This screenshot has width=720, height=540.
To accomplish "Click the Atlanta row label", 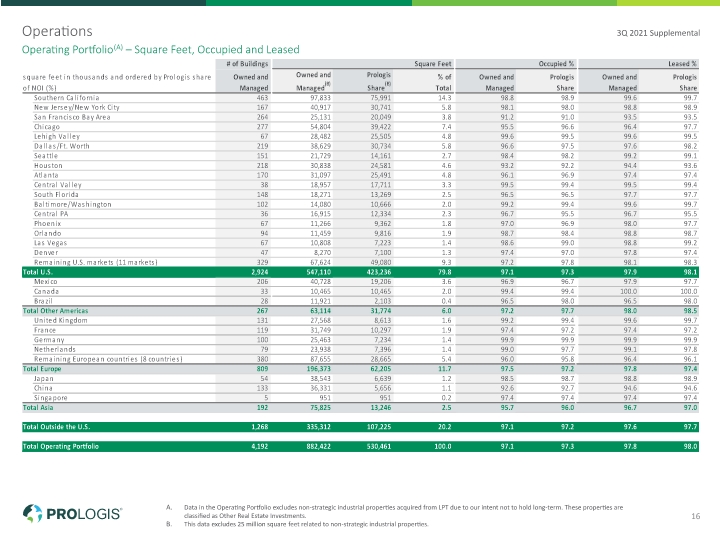I will [x=46, y=175].
